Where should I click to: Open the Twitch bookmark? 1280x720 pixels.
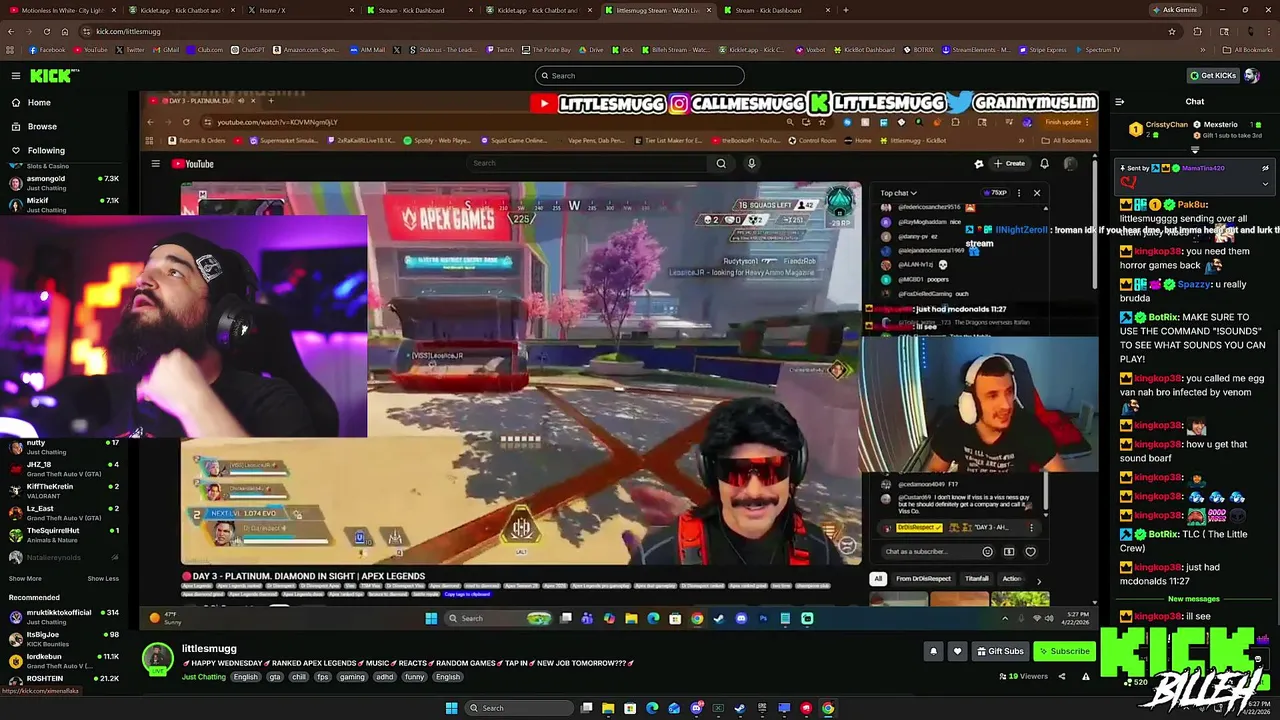tap(500, 50)
